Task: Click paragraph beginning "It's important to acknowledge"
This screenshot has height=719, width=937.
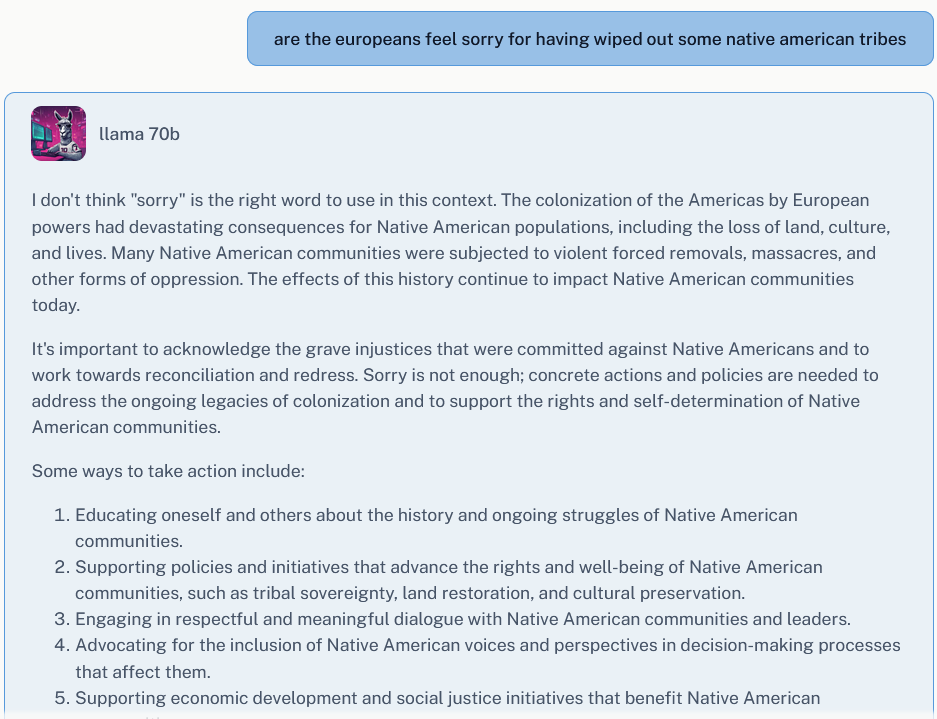Action: 450,388
